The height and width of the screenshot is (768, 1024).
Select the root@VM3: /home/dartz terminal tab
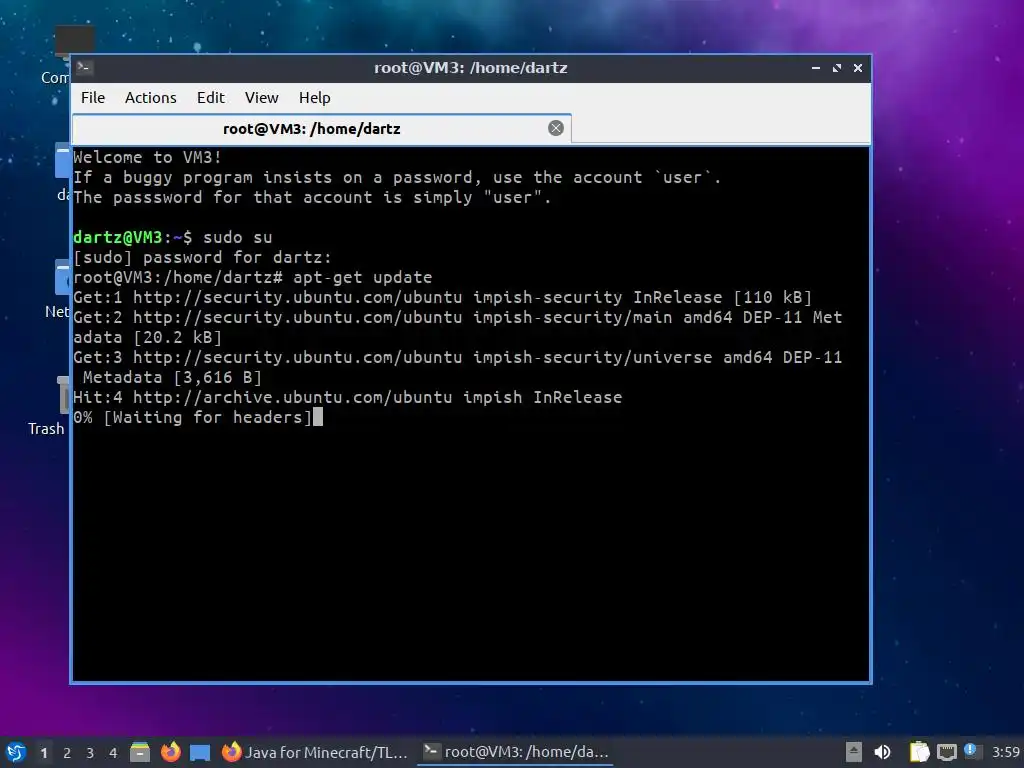point(321,129)
